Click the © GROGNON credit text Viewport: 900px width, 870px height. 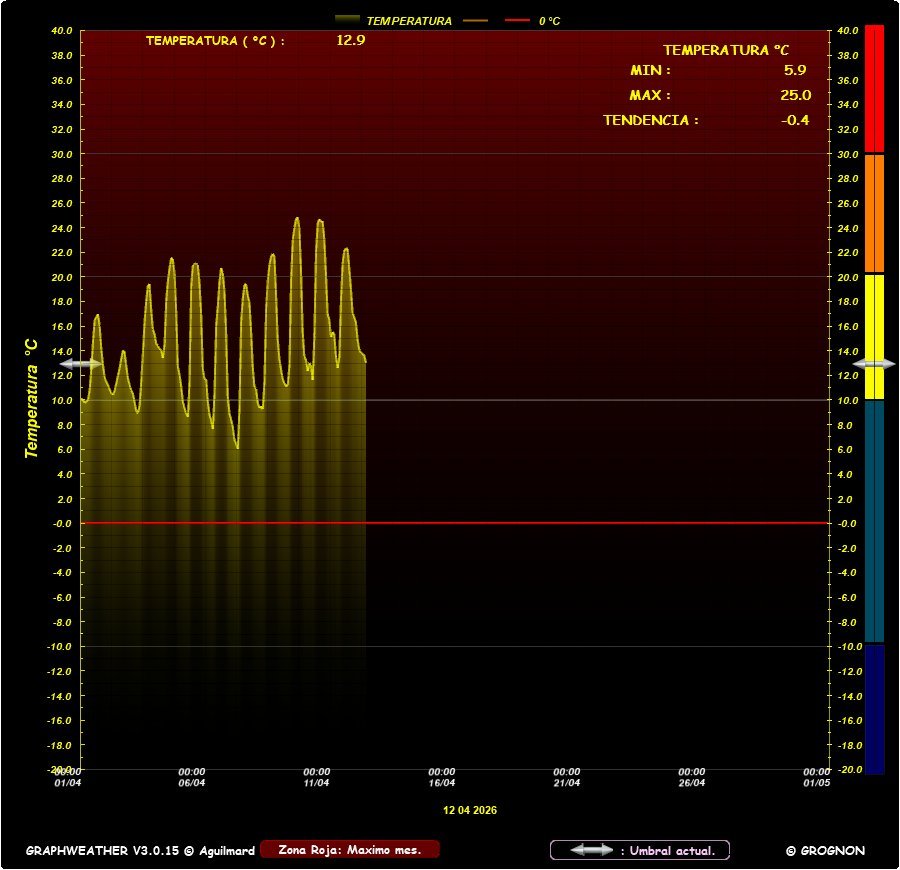(825, 851)
